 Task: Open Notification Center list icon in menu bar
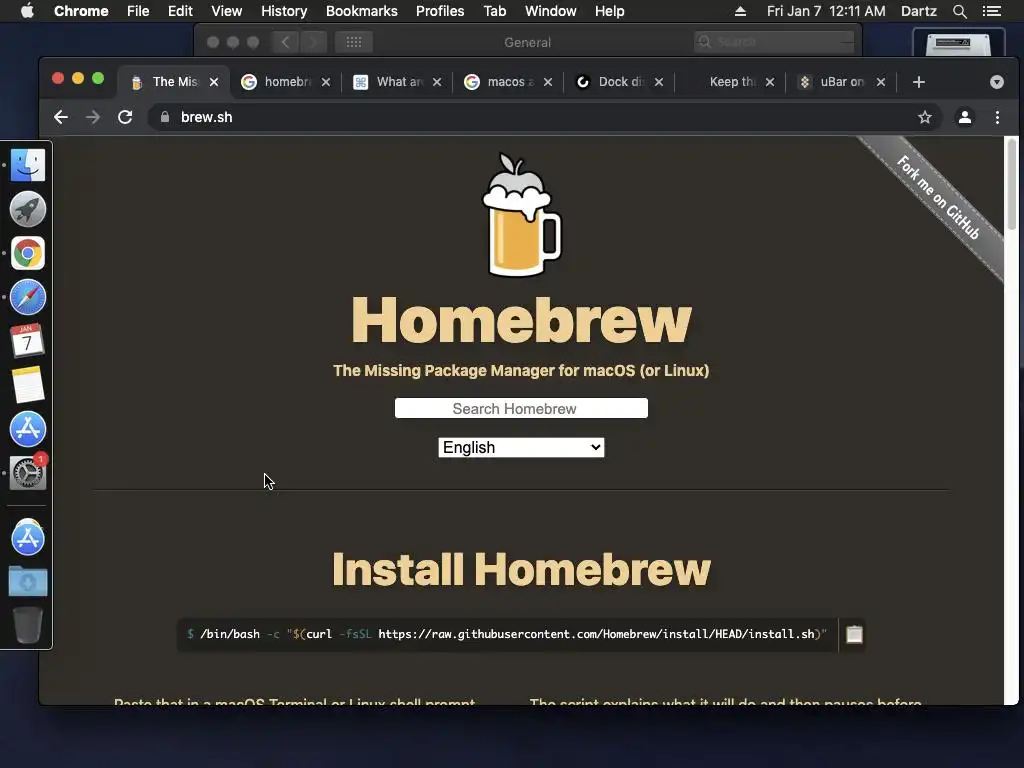coord(992,11)
